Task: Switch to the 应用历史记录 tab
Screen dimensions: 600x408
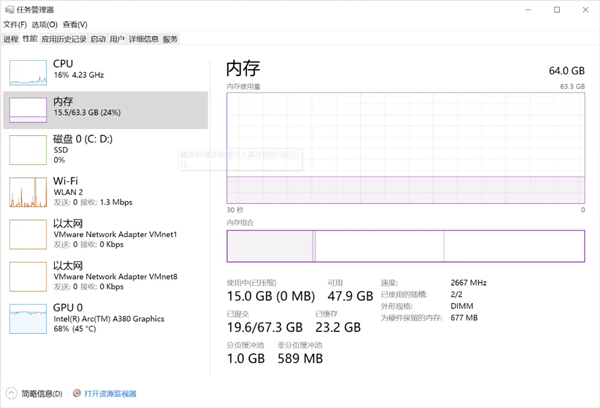Action: 64,39
